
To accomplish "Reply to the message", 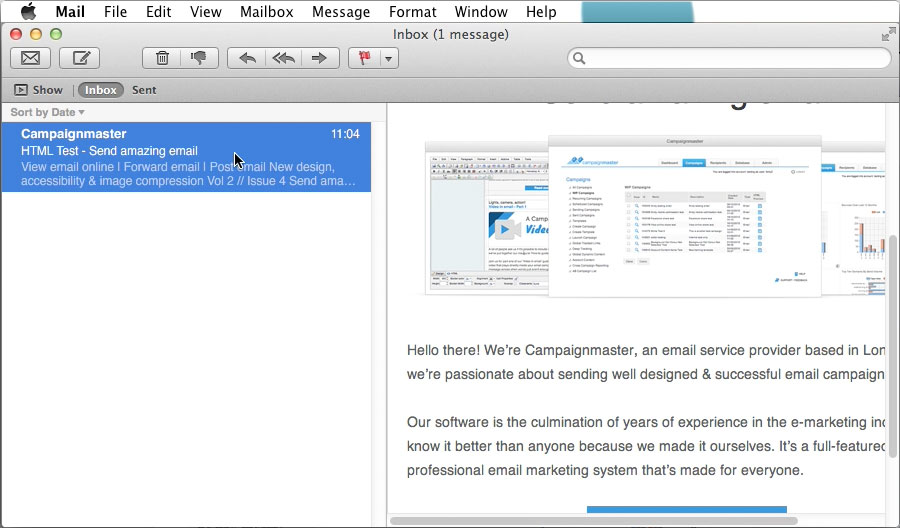I will [x=247, y=58].
